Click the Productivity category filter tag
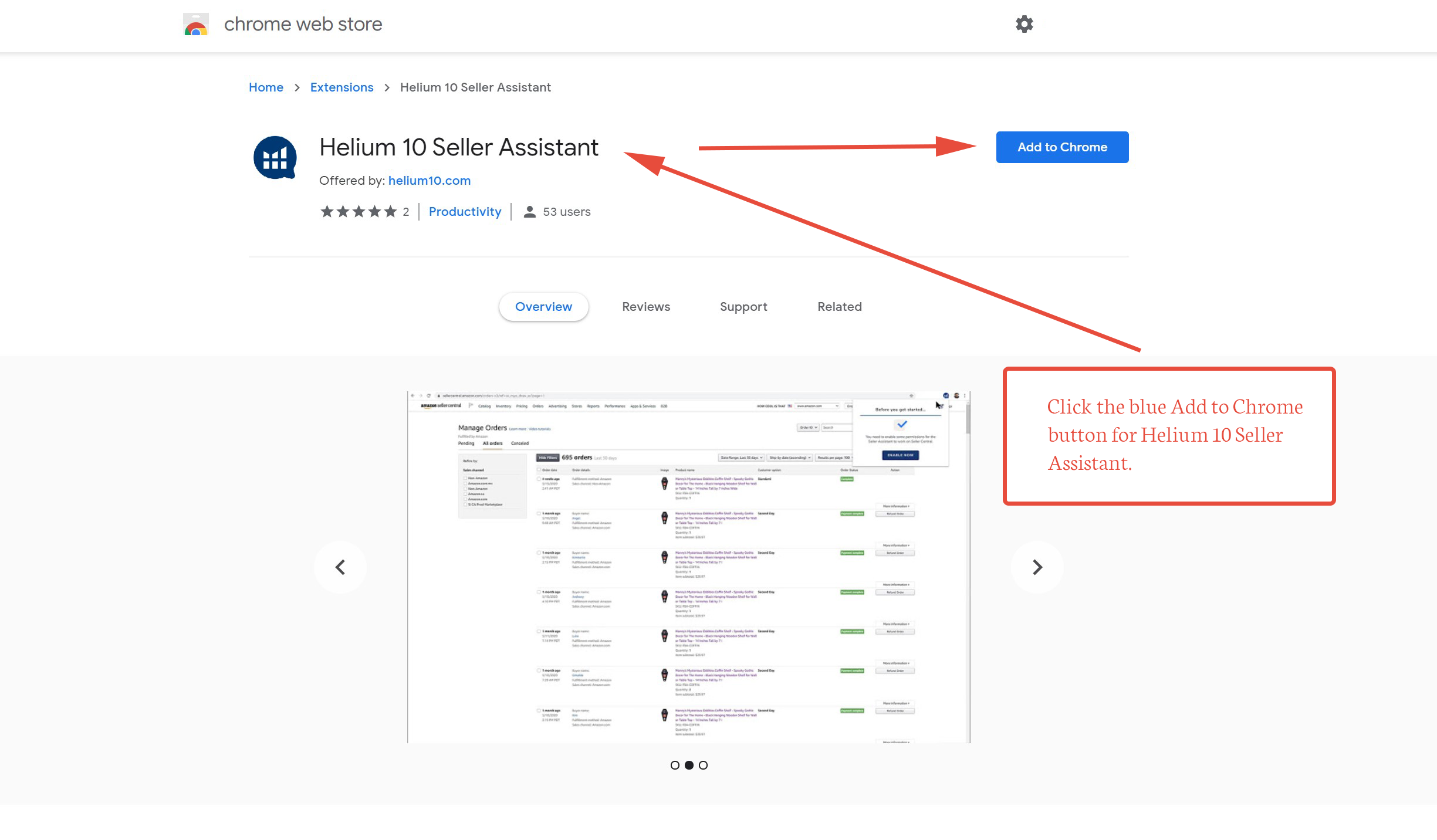 [465, 211]
